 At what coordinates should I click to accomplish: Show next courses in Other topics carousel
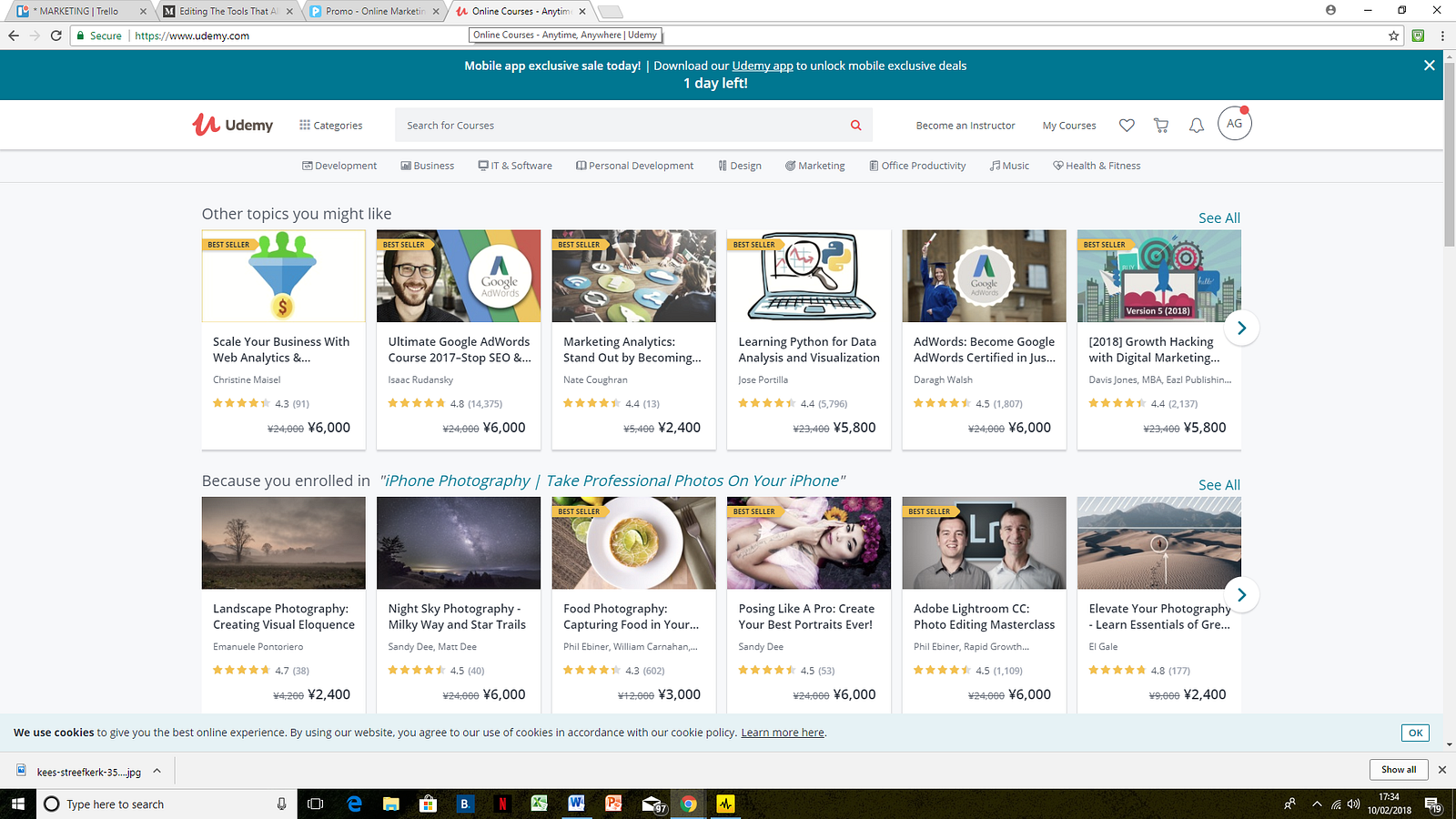(x=1241, y=328)
